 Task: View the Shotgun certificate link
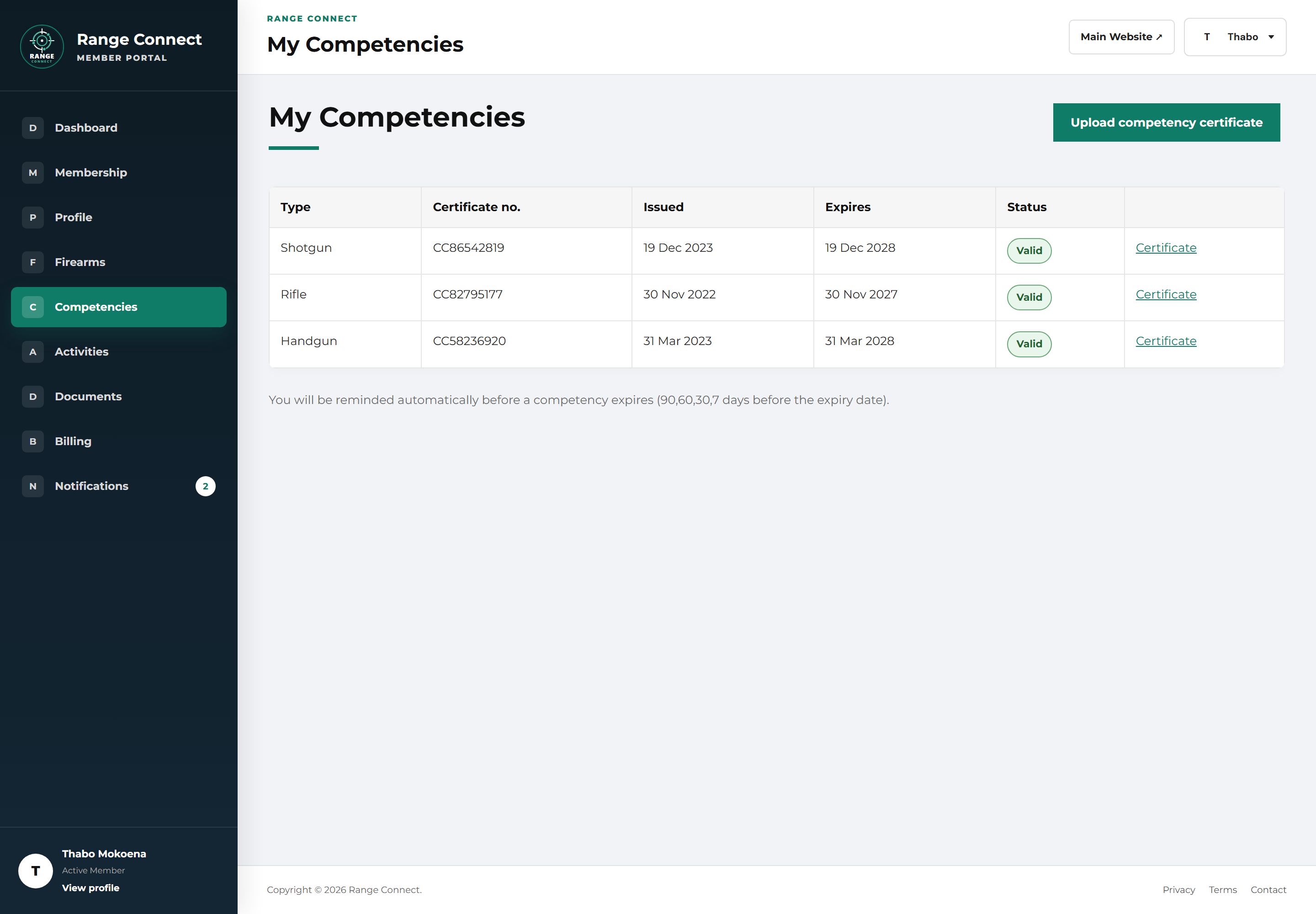coord(1165,247)
